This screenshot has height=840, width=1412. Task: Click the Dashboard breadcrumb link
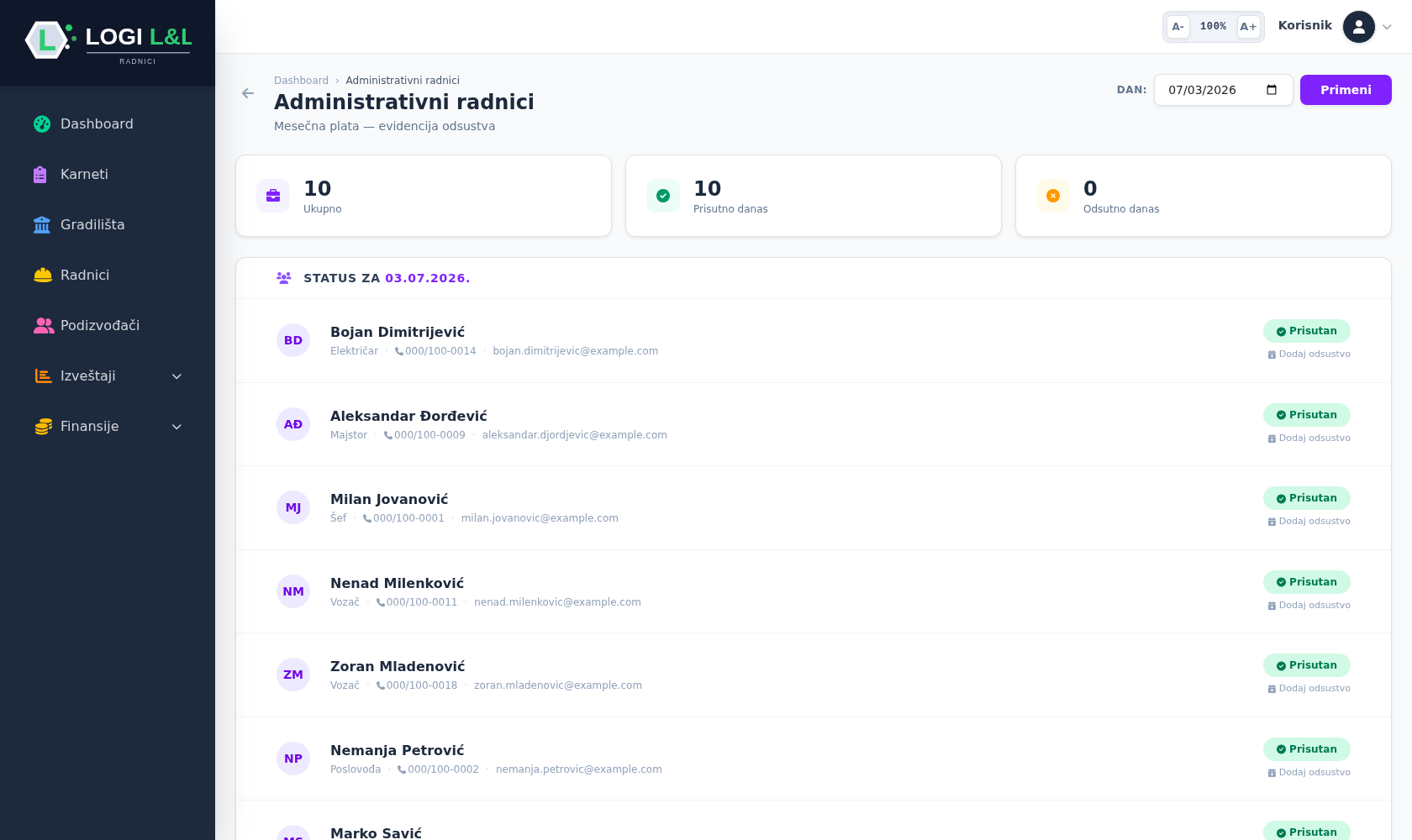point(301,81)
